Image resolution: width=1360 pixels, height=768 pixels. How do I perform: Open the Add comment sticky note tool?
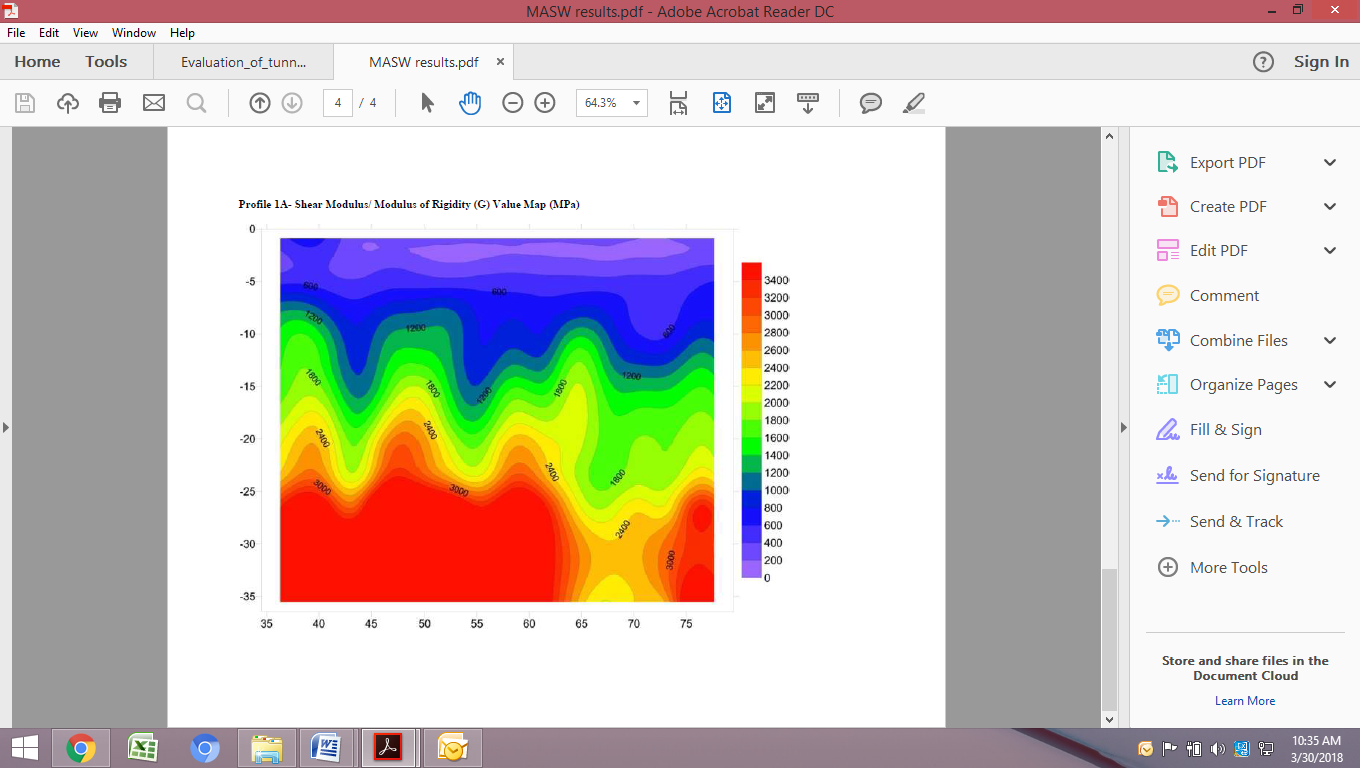[x=871, y=103]
